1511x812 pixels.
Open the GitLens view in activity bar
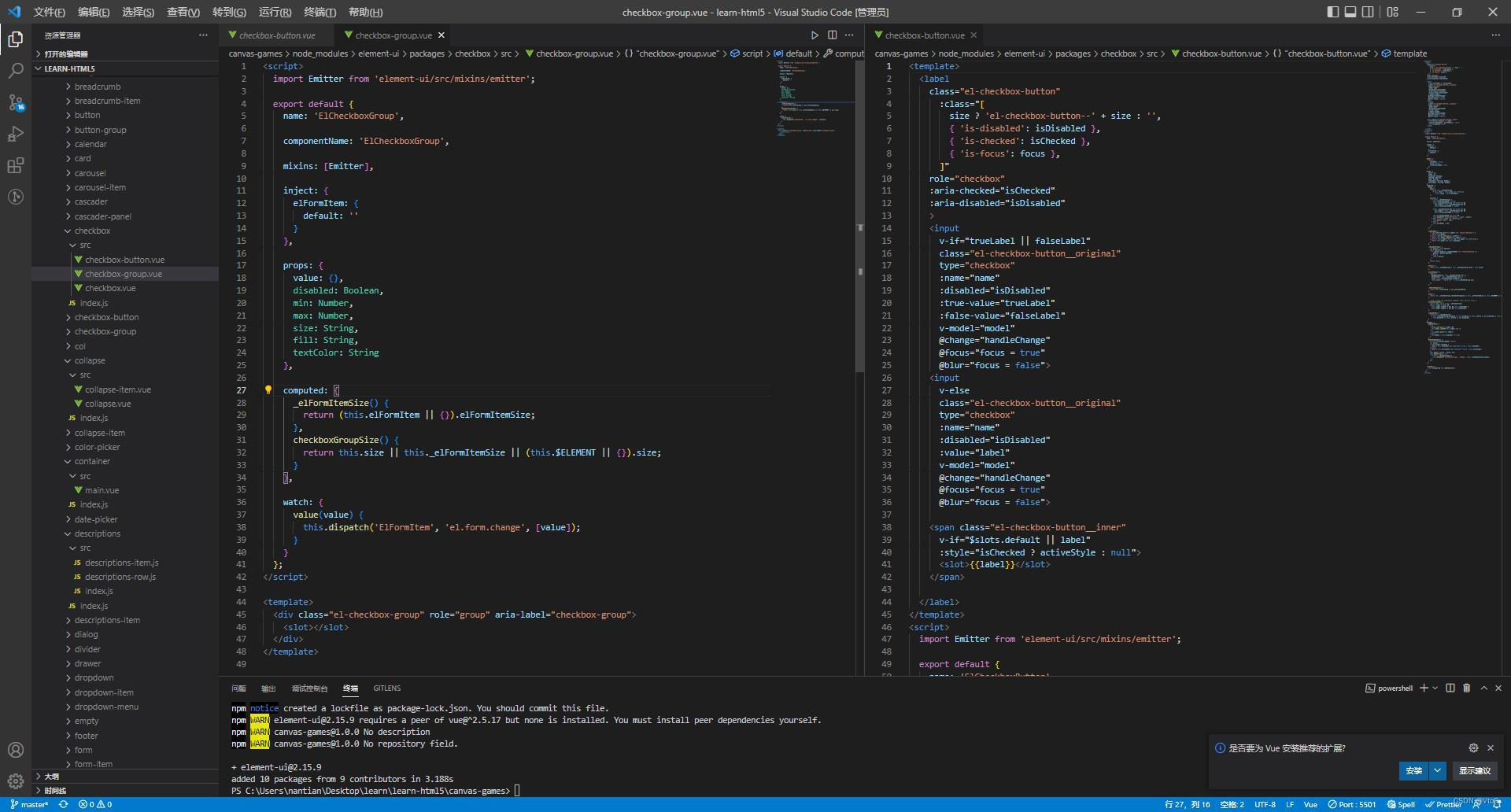coord(16,197)
